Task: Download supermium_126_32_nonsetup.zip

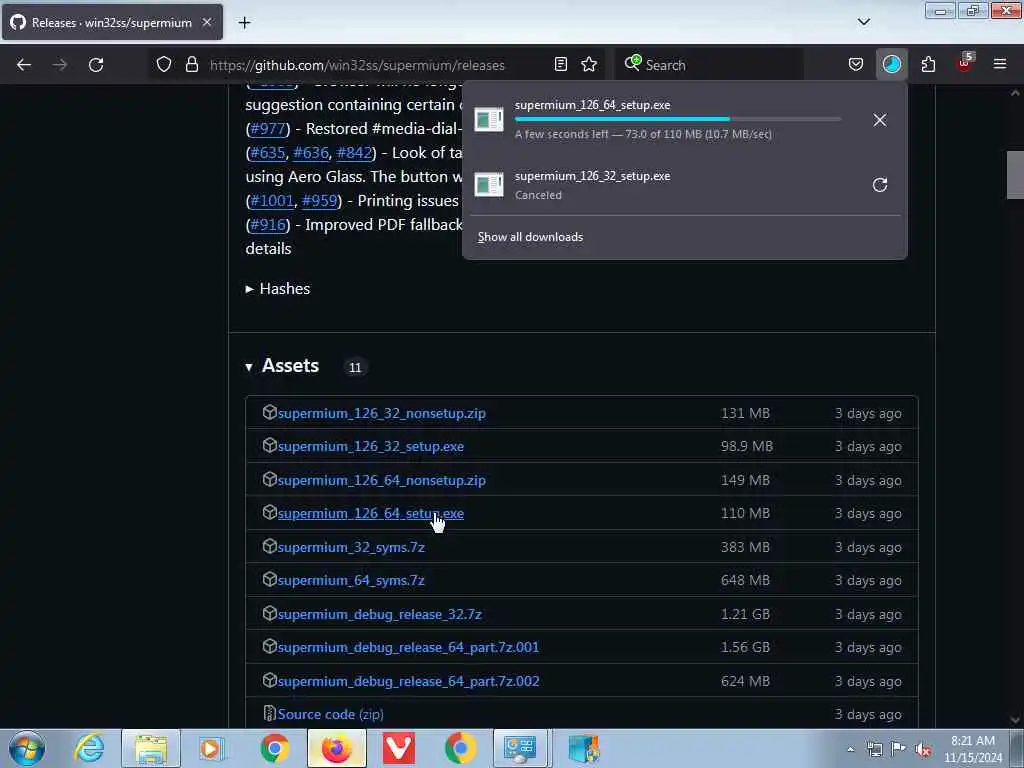Action: point(381,413)
